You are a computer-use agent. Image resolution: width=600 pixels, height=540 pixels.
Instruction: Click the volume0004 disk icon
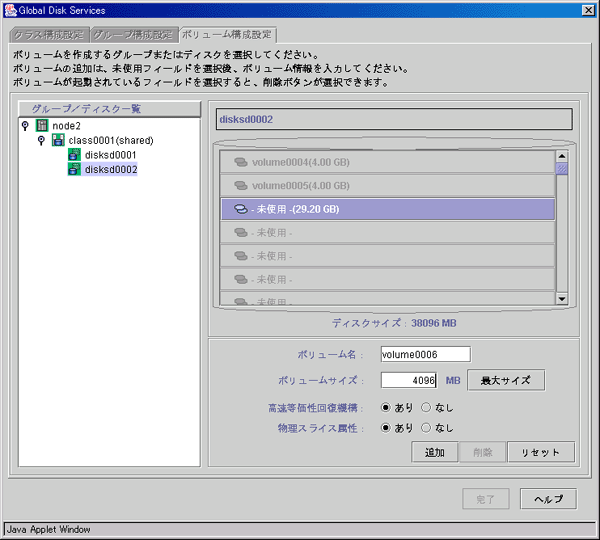point(240,161)
